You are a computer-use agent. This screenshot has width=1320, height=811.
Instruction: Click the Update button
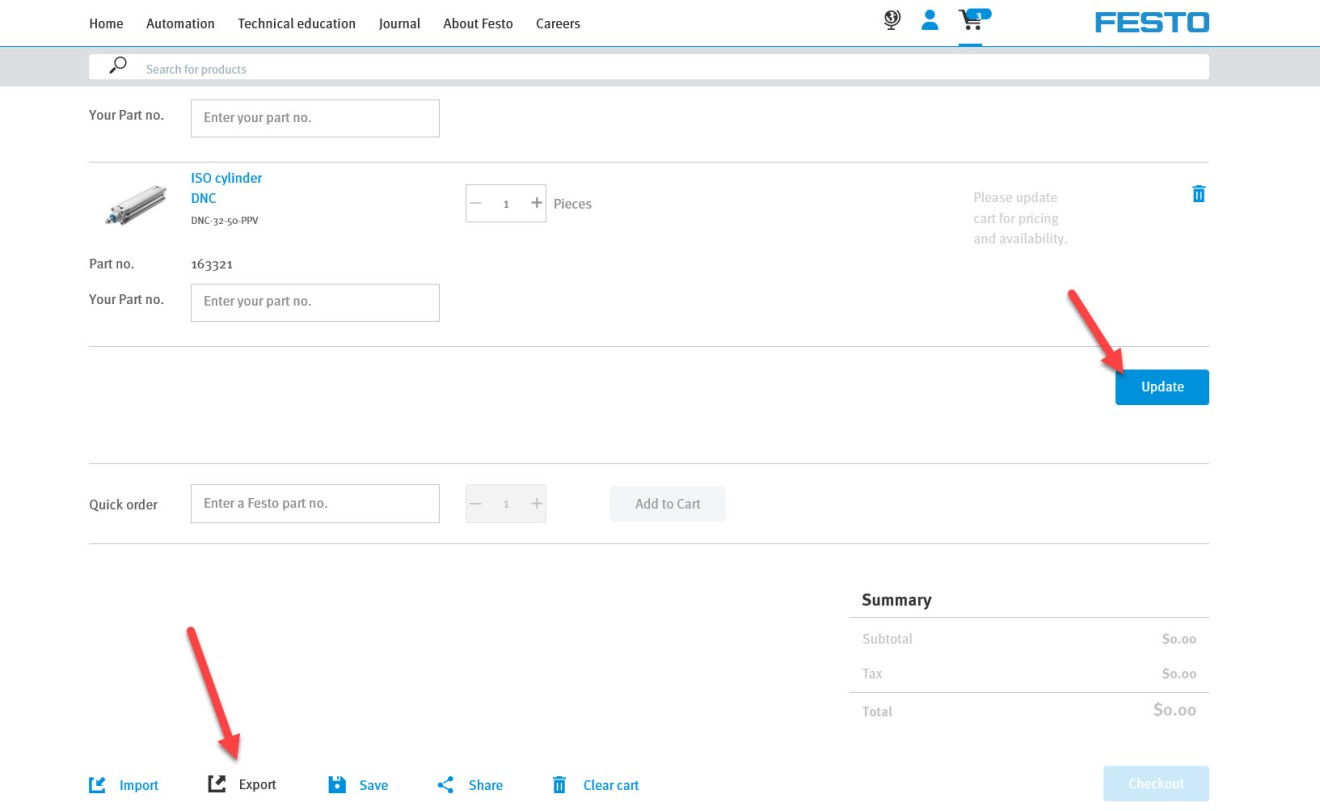[1162, 387]
